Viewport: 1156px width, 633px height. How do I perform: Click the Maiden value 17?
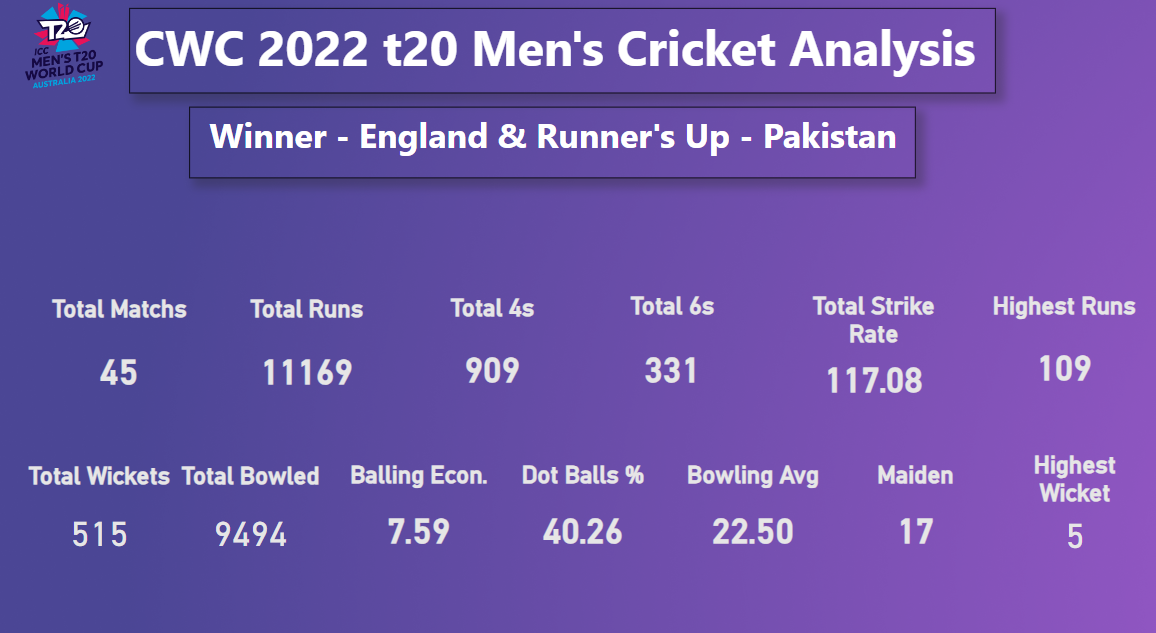[x=915, y=532]
